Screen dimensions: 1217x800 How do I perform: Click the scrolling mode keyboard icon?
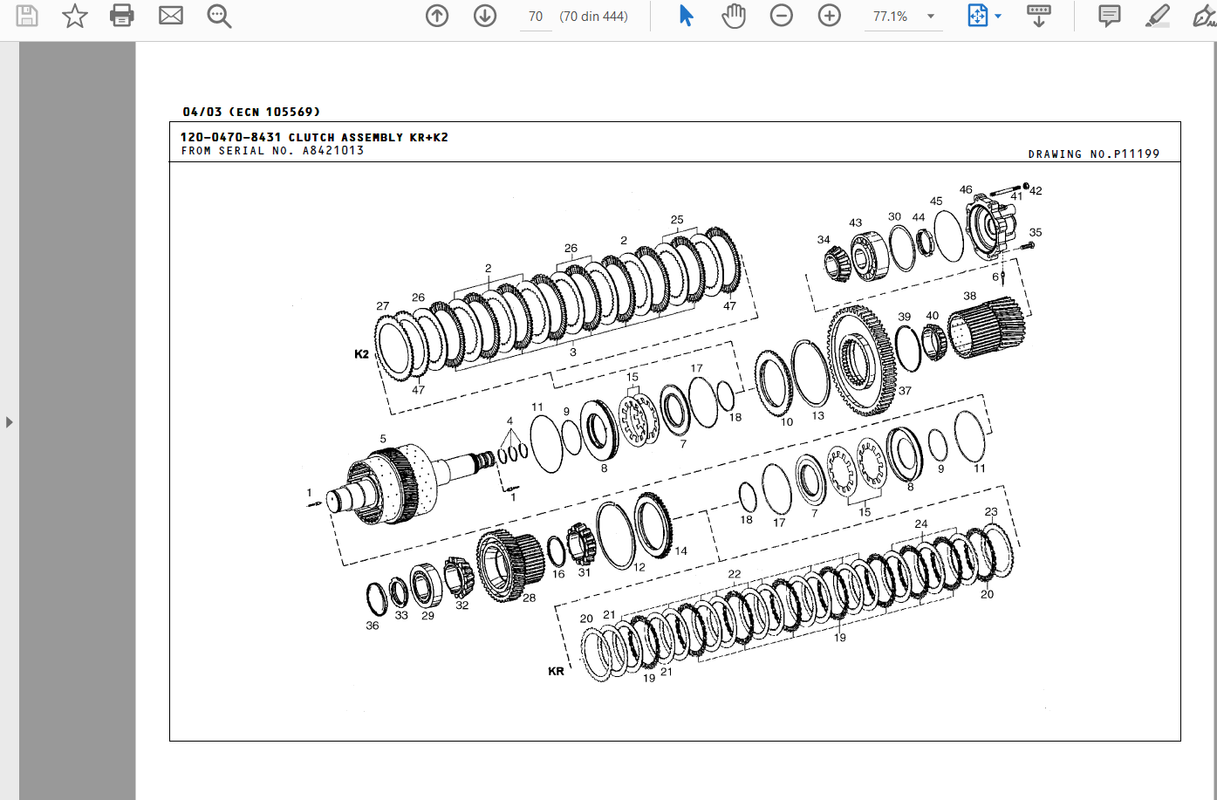(x=1039, y=16)
